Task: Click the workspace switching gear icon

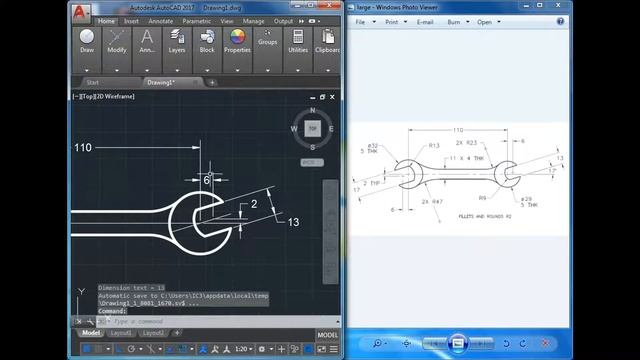Action: click(262, 349)
